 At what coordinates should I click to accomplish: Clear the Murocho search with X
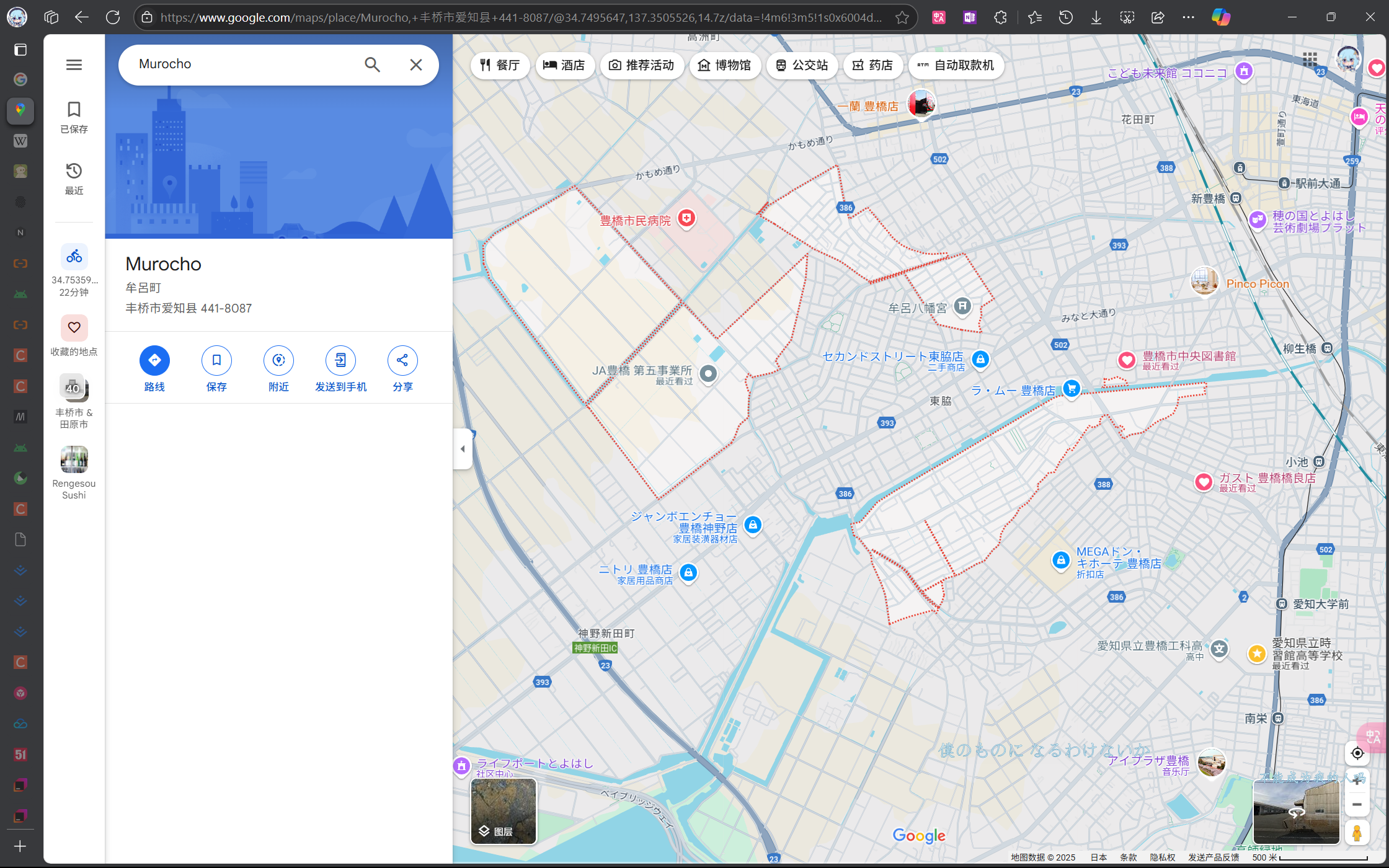(x=416, y=64)
